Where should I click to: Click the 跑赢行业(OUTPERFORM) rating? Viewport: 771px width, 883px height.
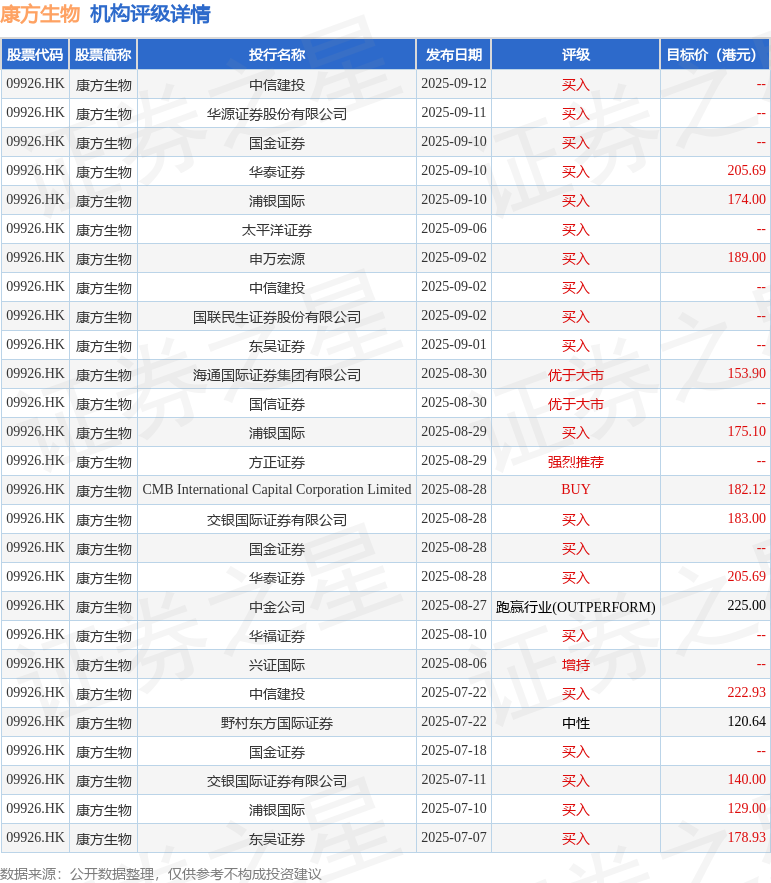576,607
